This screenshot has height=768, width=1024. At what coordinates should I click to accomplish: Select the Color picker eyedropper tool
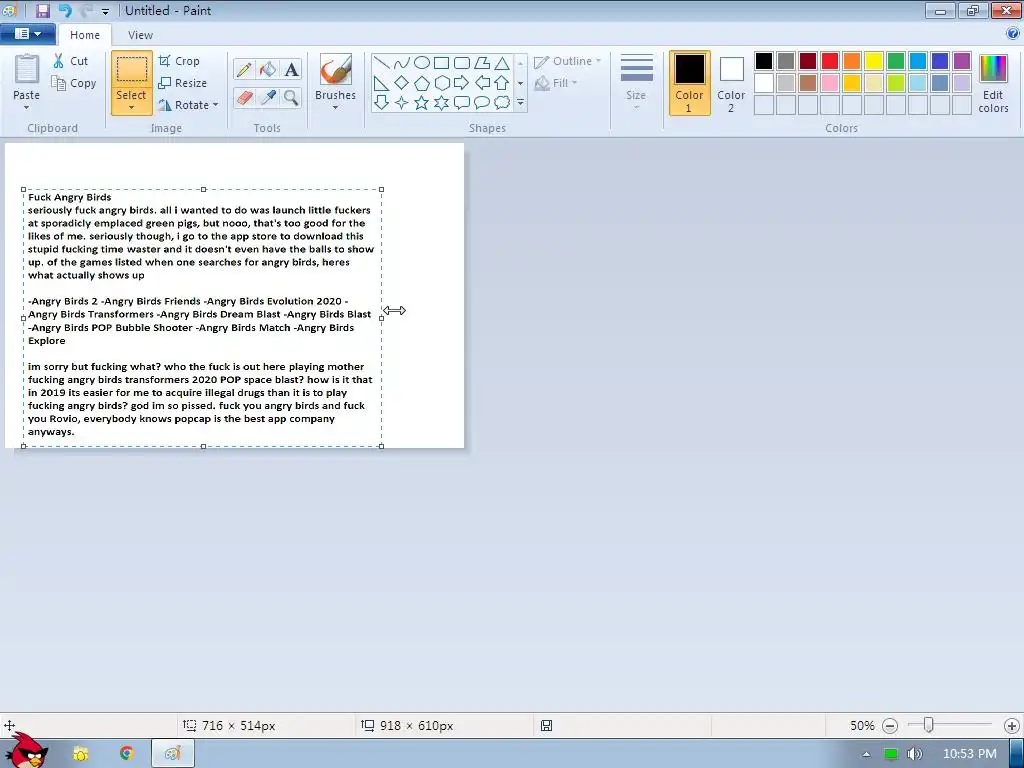[x=268, y=98]
